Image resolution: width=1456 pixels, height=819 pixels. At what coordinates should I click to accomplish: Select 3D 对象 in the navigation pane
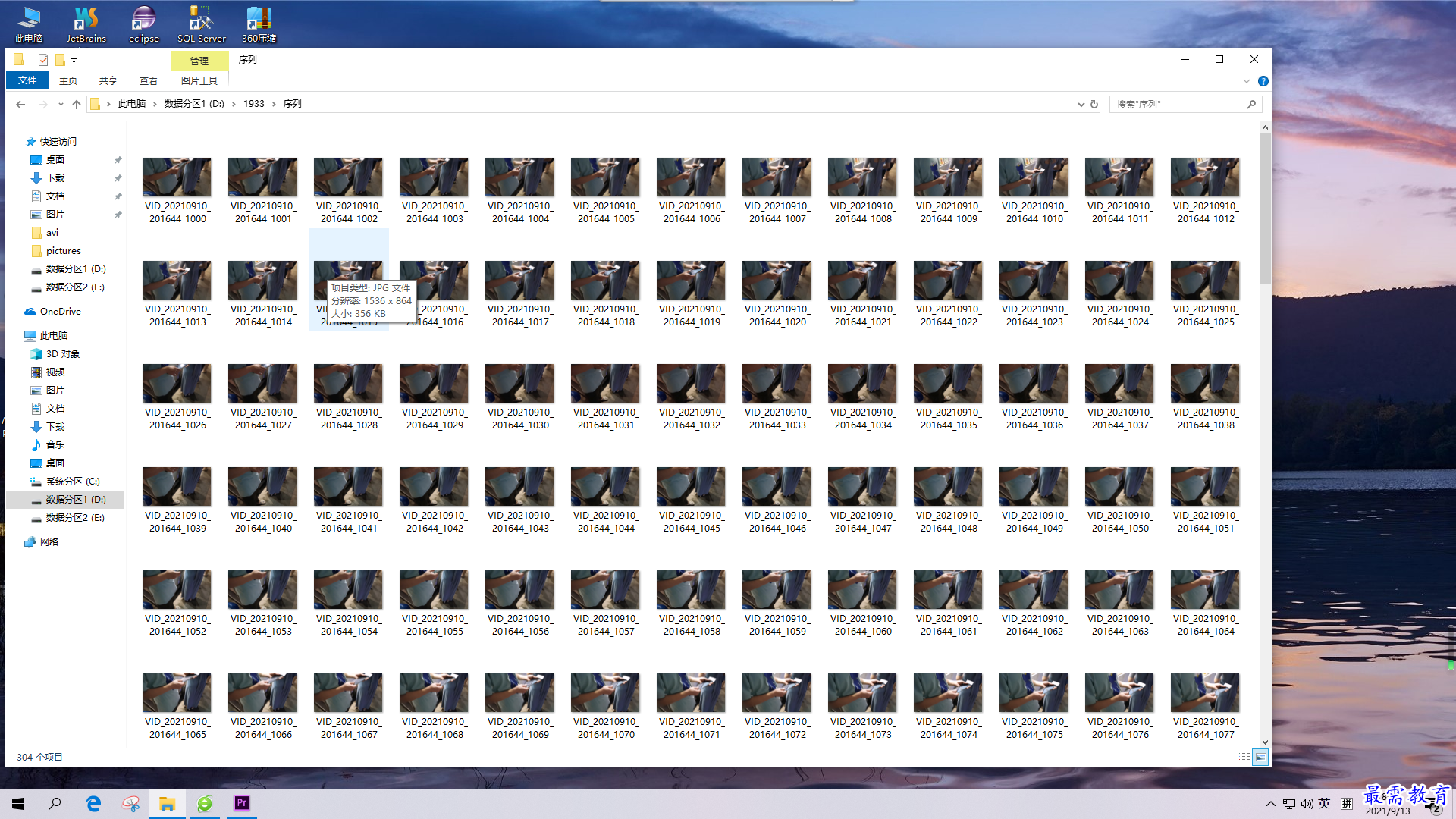tap(63, 354)
